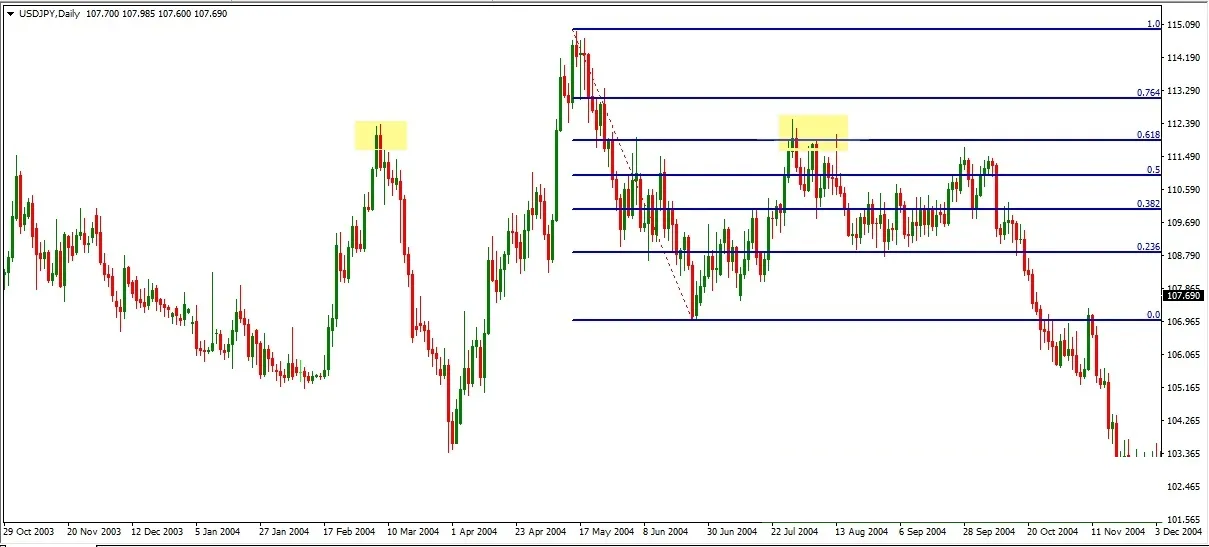Click price 106.965 on the price scale
Image resolution: width=1209 pixels, height=547 pixels.
tap(1184, 321)
